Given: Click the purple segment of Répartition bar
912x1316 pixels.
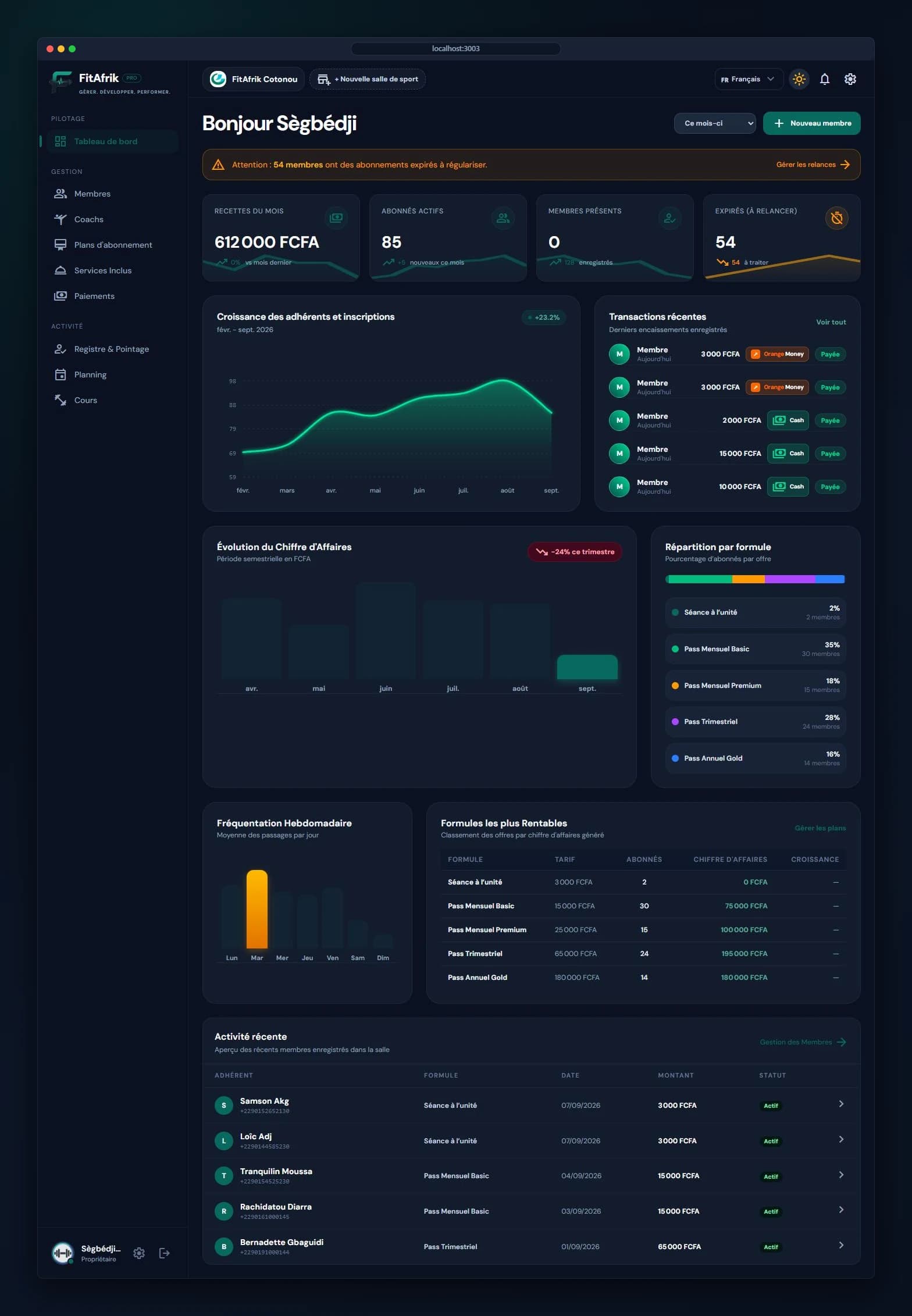Looking at the screenshot, I should coord(790,579).
